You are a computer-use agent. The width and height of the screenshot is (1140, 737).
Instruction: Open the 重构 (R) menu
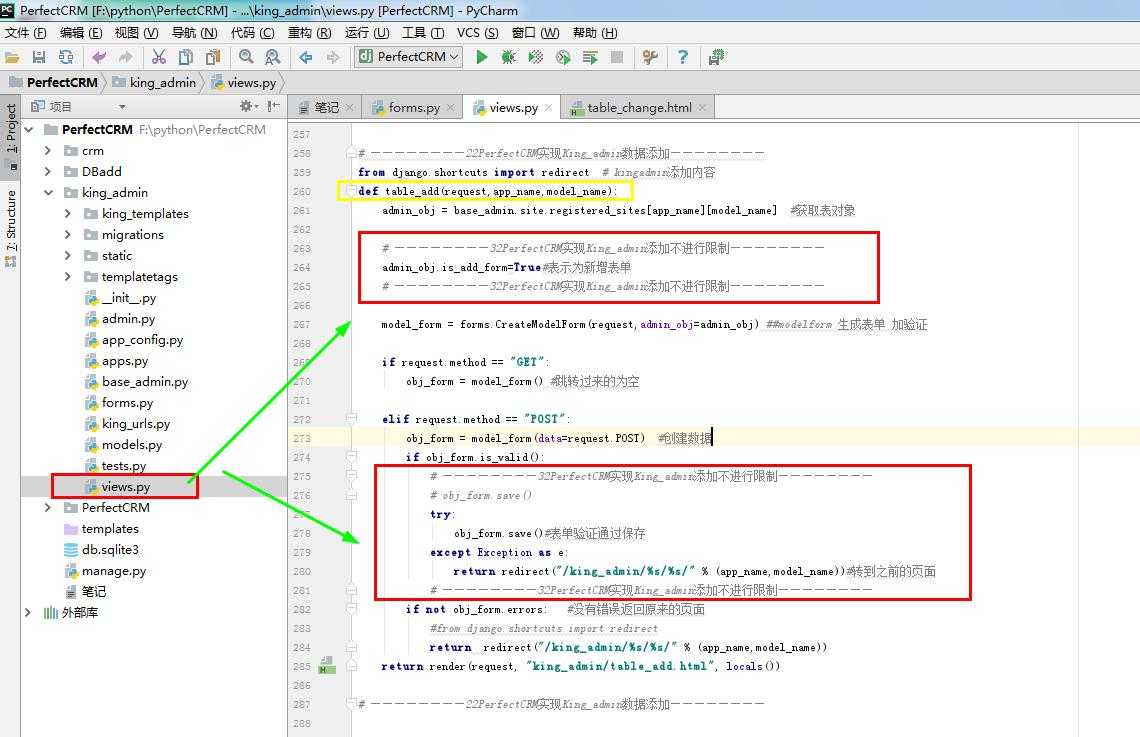[x=309, y=33]
